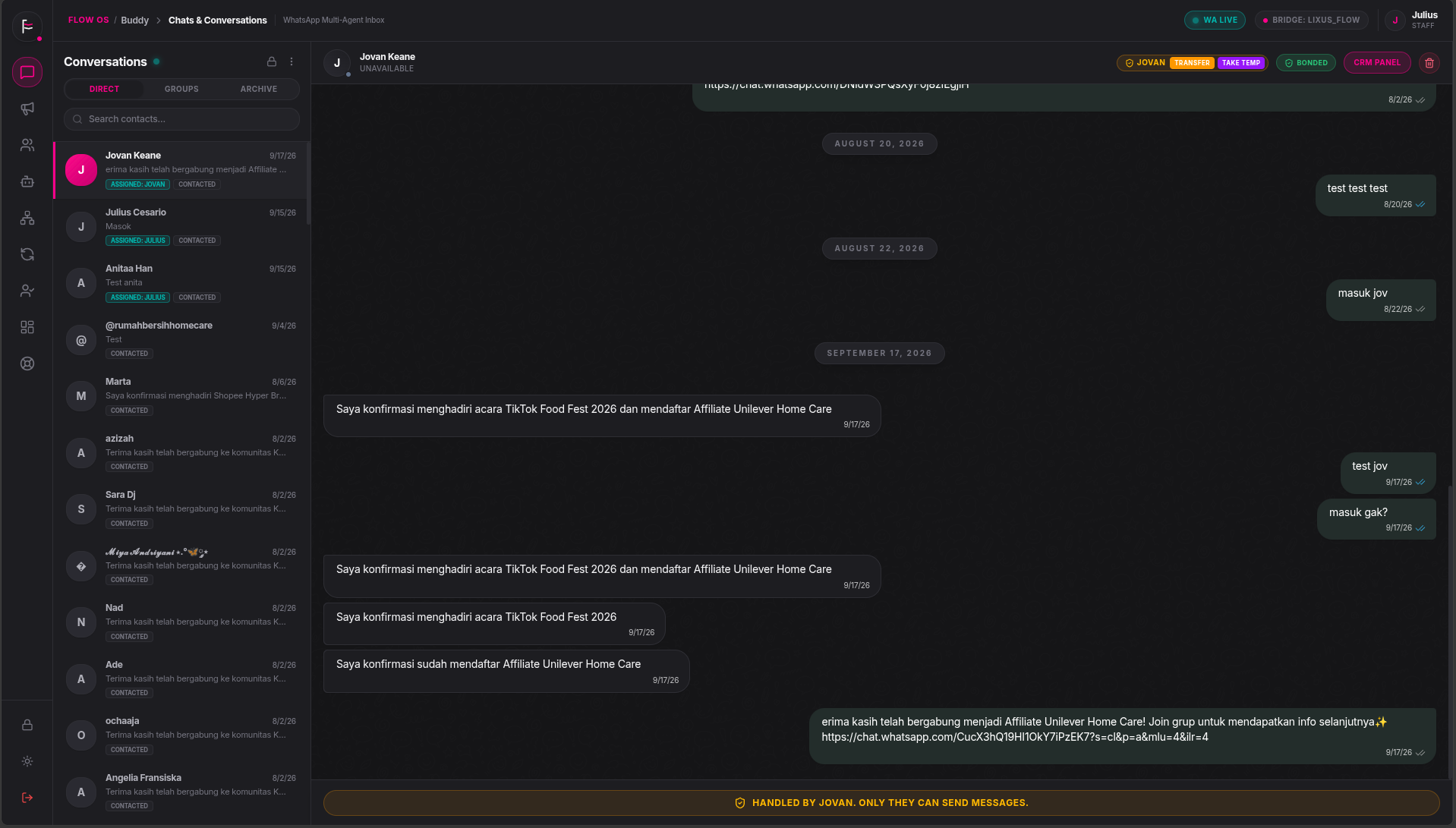The height and width of the screenshot is (828, 1456).
Task: Switch to the DIRECT tab
Action: point(105,90)
